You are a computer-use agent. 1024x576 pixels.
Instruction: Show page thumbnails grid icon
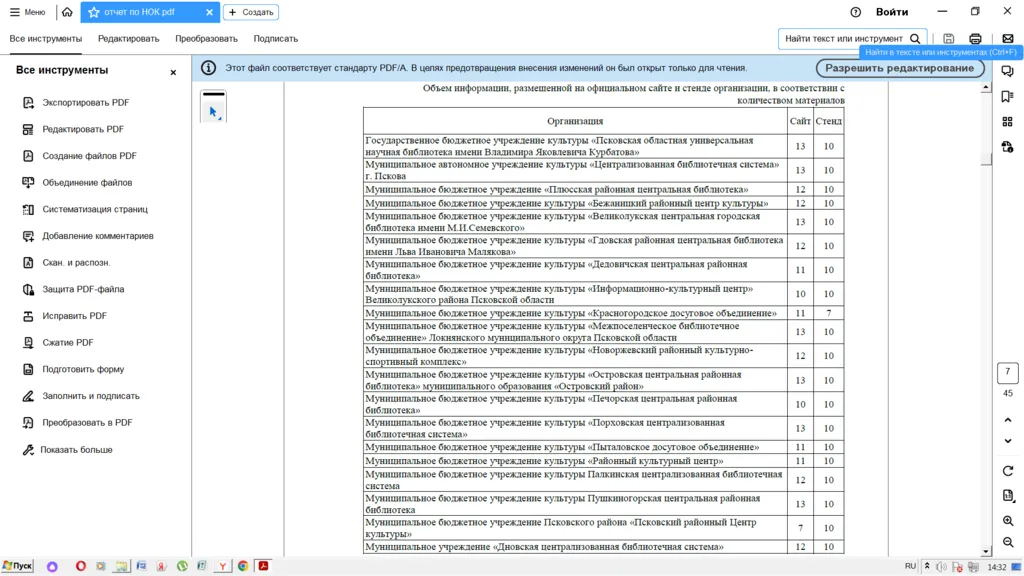tap(1007, 122)
